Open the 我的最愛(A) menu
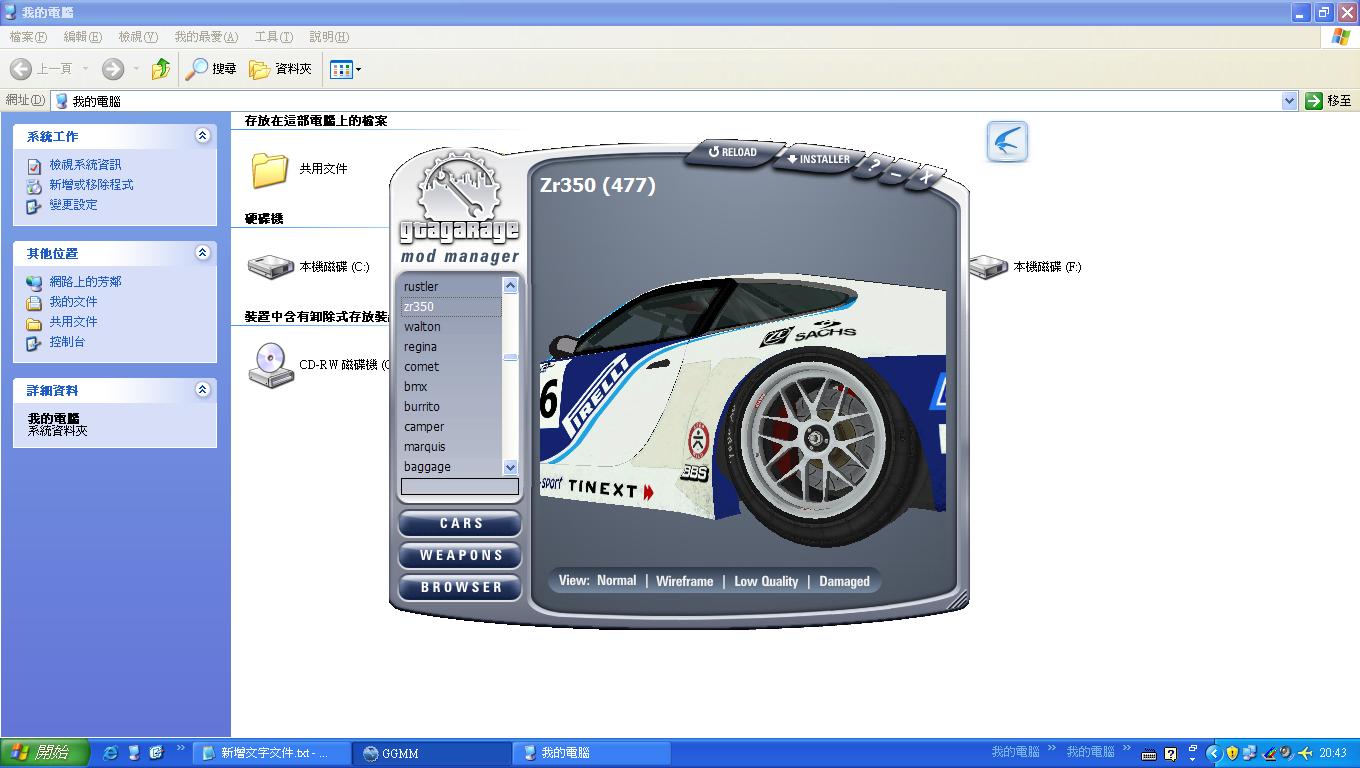Image resolution: width=1360 pixels, height=768 pixels. pyautogui.click(x=206, y=37)
